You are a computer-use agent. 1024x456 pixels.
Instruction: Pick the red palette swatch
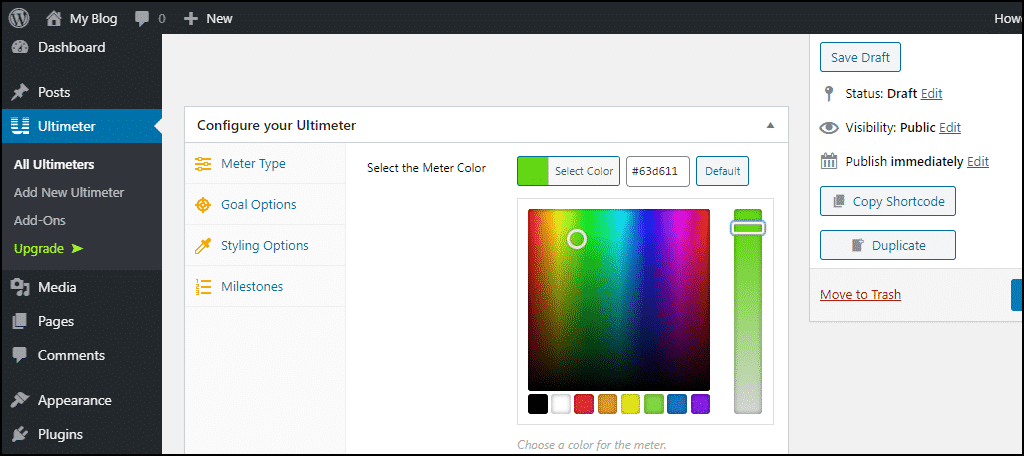(x=584, y=404)
